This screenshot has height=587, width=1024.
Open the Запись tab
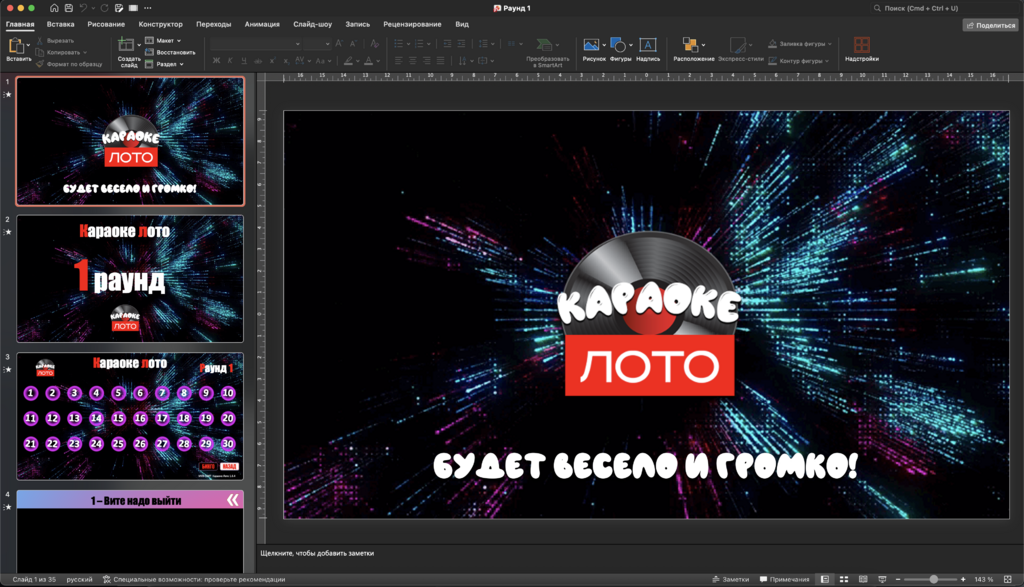click(x=357, y=24)
